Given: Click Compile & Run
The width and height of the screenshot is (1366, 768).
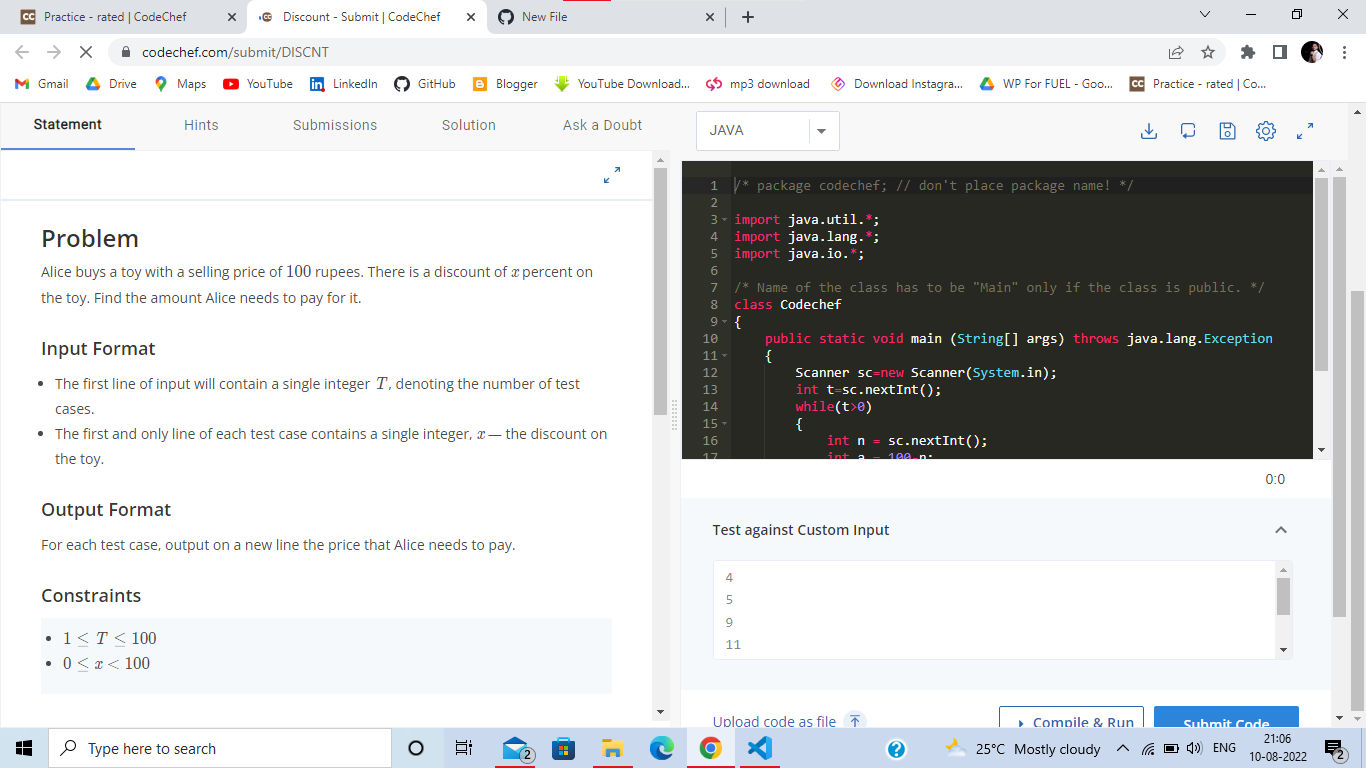Looking at the screenshot, I should click(1071, 722).
